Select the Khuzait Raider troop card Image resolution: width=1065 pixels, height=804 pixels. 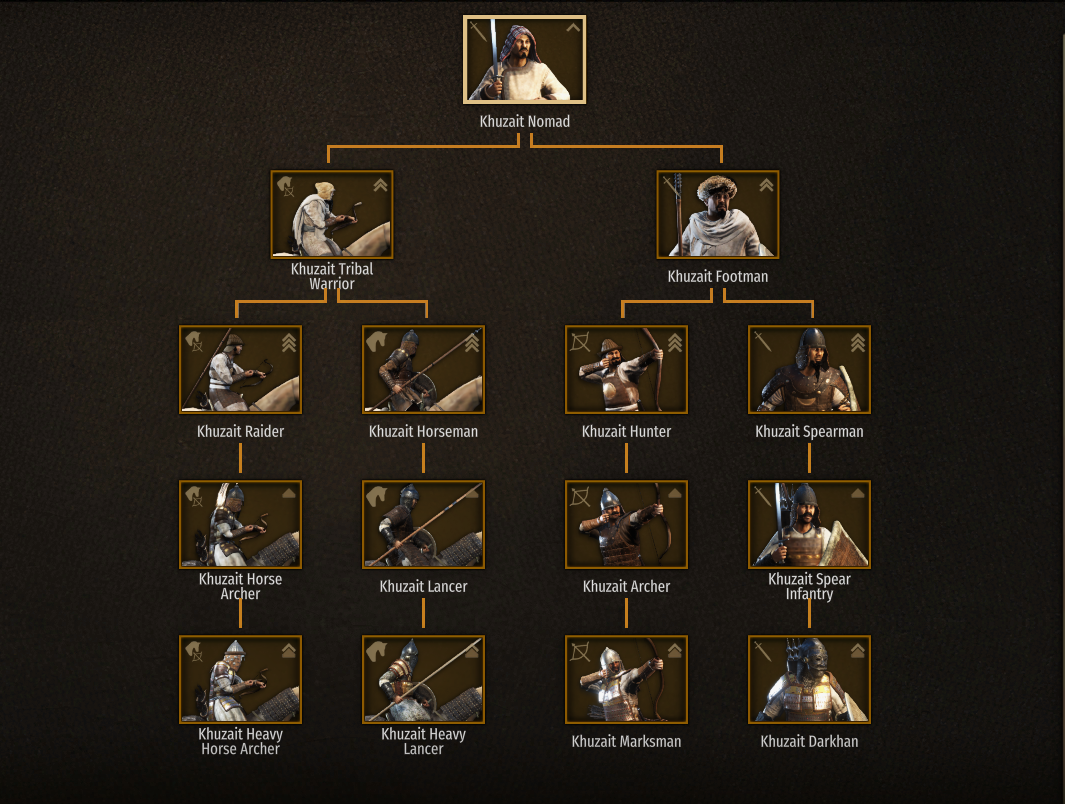[x=240, y=369]
